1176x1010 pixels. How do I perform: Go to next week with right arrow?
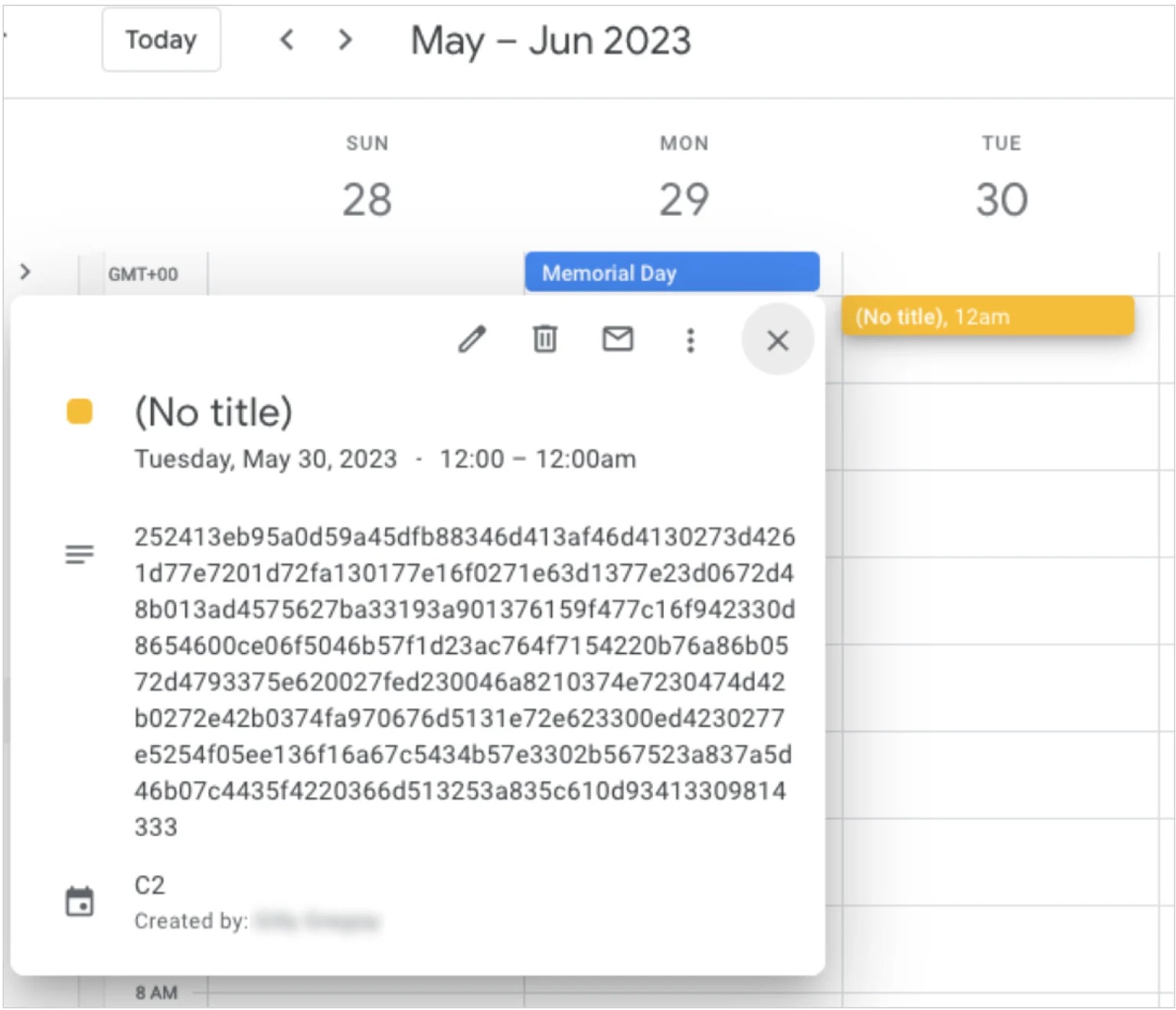tap(345, 40)
